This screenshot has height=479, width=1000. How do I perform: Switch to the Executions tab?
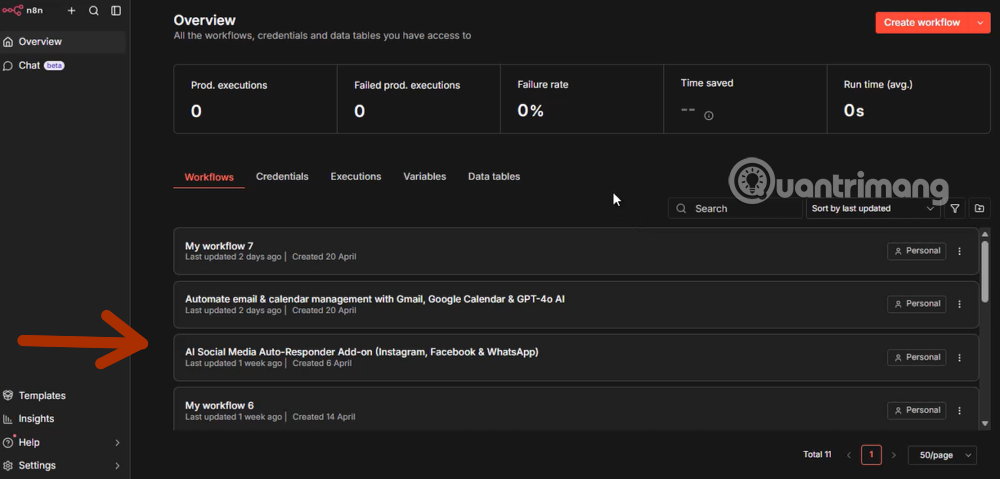(356, 177)
